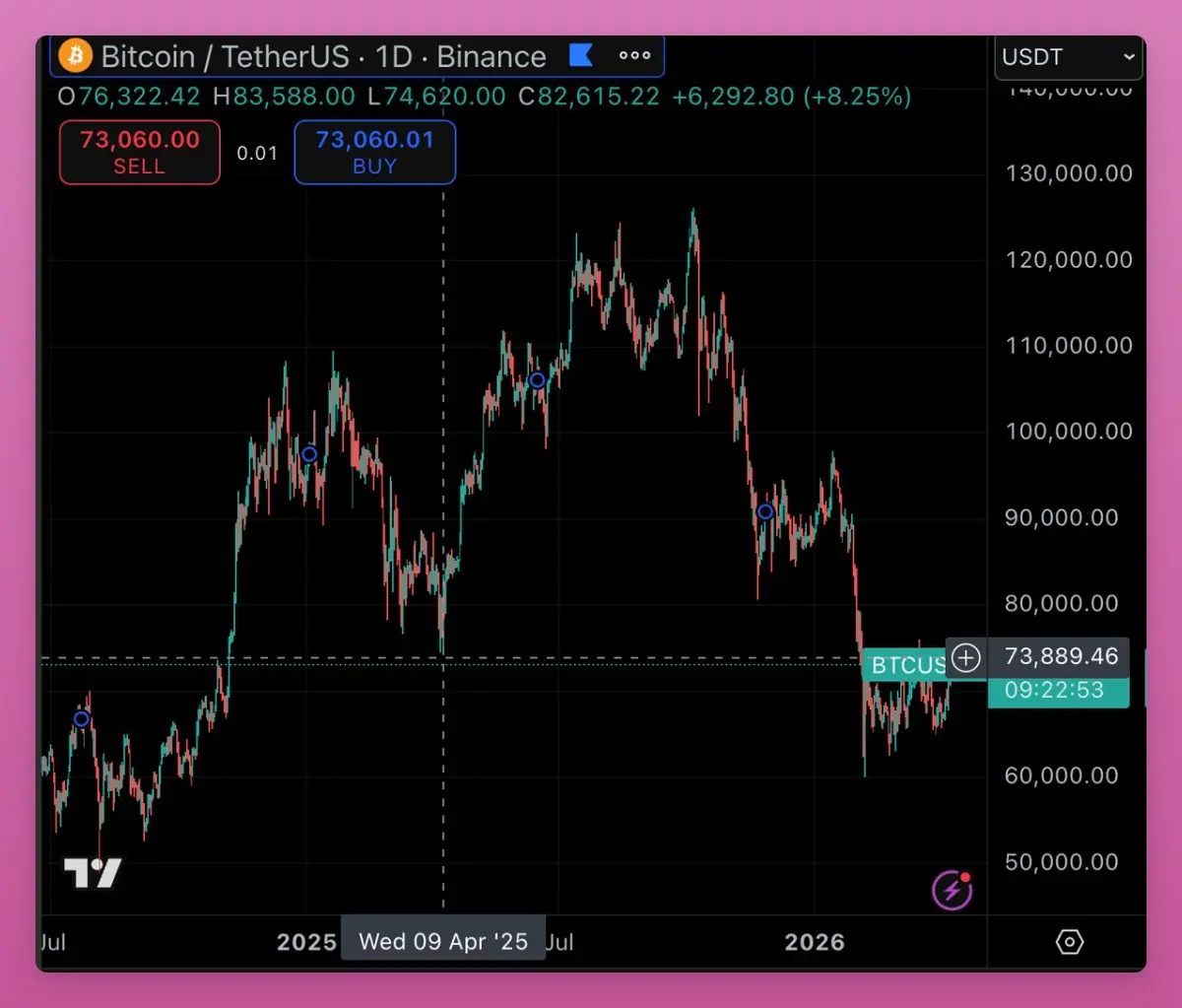The width and height of the screenshot is (1182, 1008).
Task: Click the low value L74,620.00
Action: pyautogui.click(x=436, y=97)
